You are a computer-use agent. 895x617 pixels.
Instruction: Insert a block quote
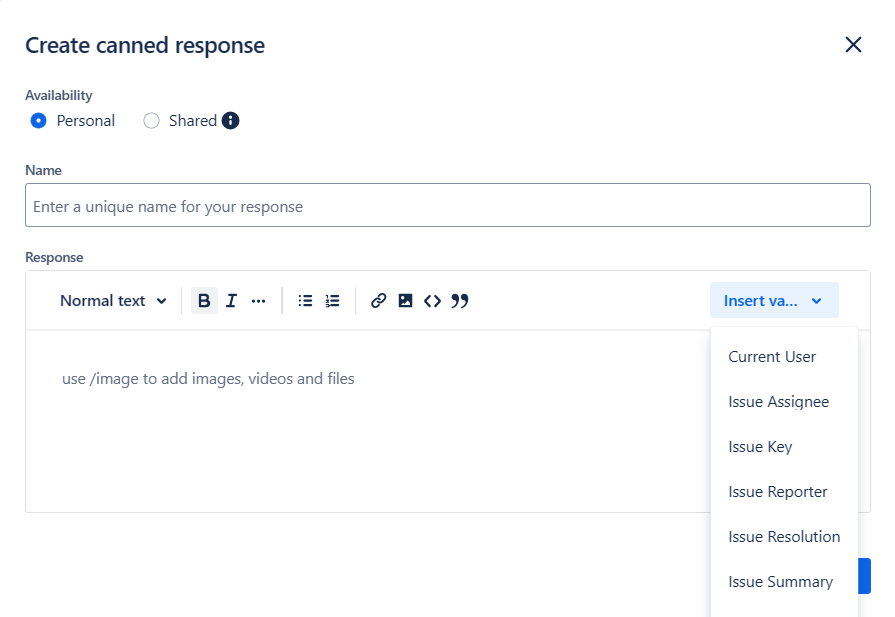coord(460,300)
